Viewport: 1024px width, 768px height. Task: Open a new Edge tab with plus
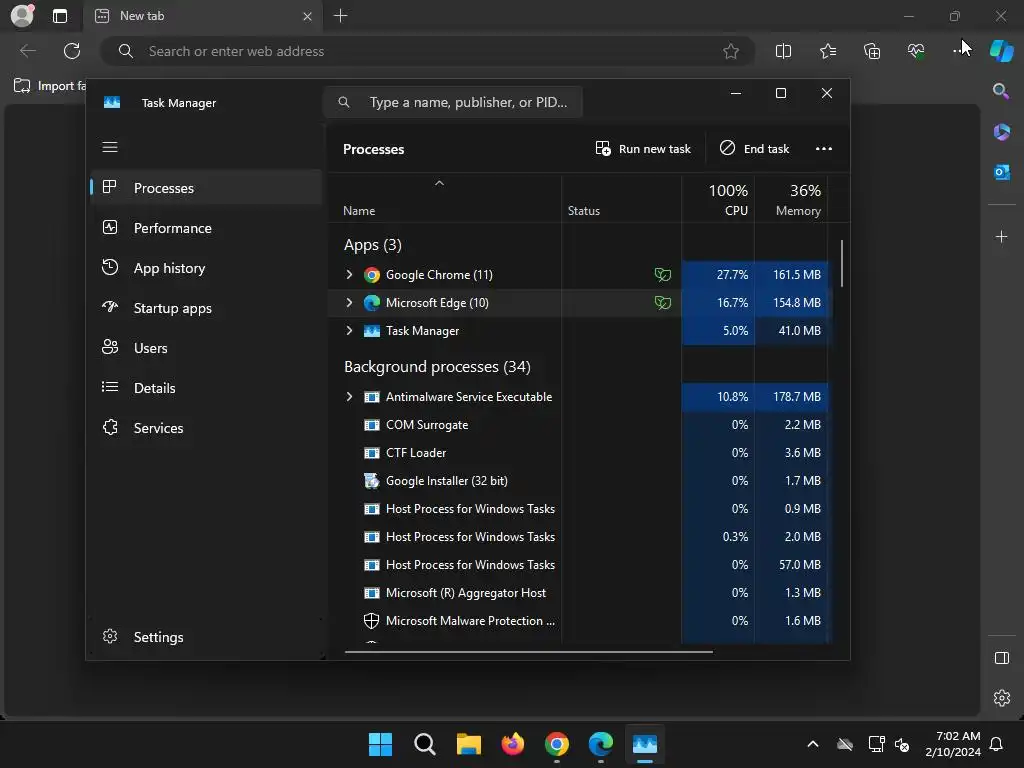click(340, 16)
